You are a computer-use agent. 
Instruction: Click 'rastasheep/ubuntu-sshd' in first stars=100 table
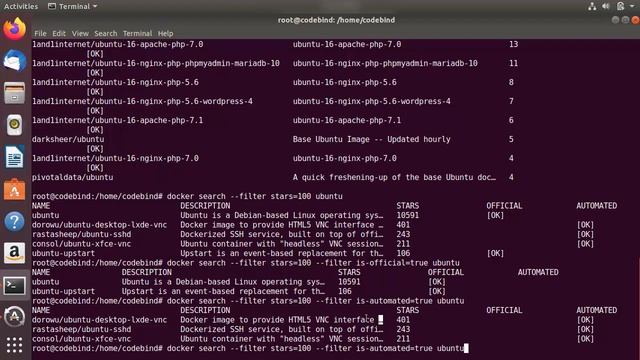(82, 234)
